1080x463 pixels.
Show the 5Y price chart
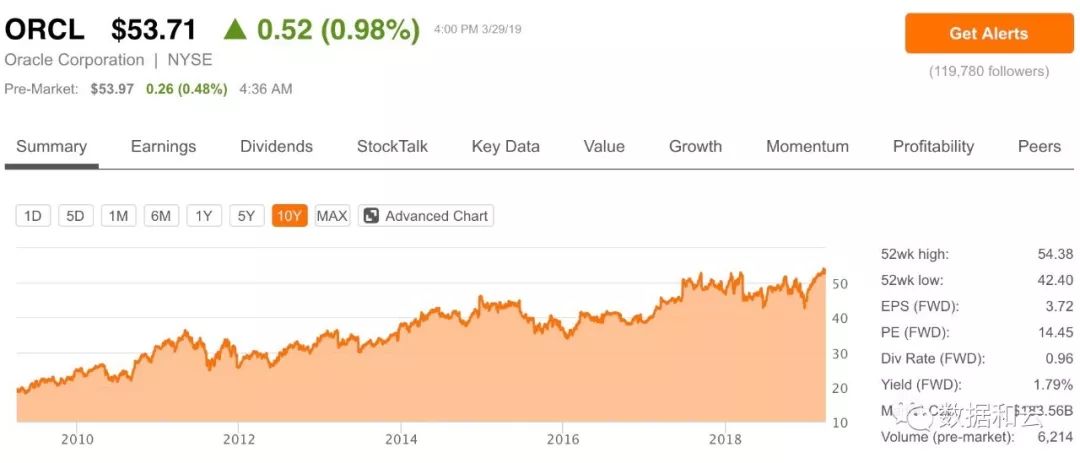pos(246,216)
